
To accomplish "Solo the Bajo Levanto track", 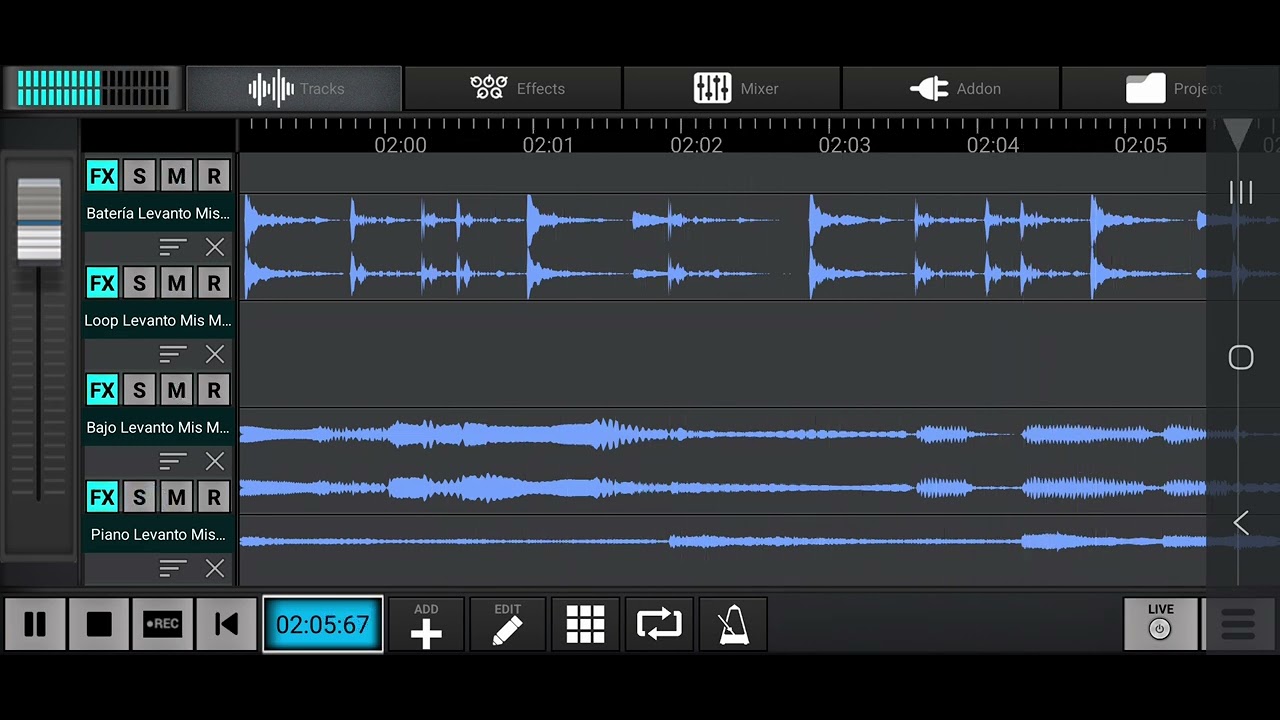I will pos(139,391).
